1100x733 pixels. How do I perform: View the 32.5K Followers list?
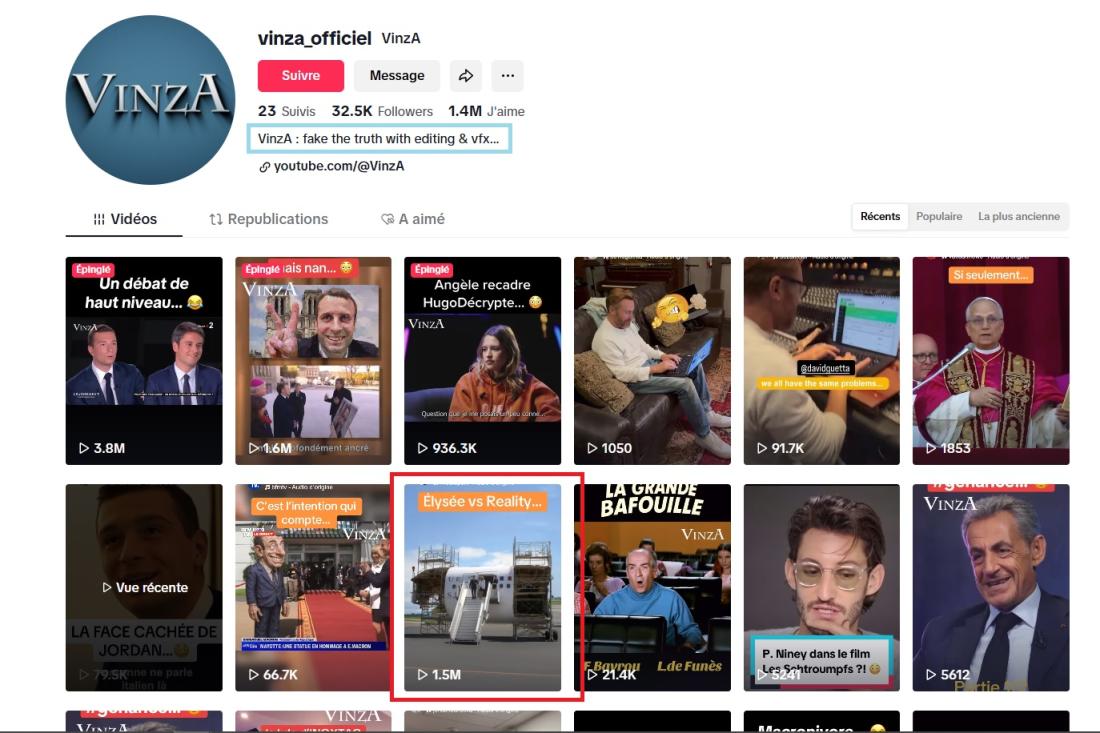[x=382, y=111]
